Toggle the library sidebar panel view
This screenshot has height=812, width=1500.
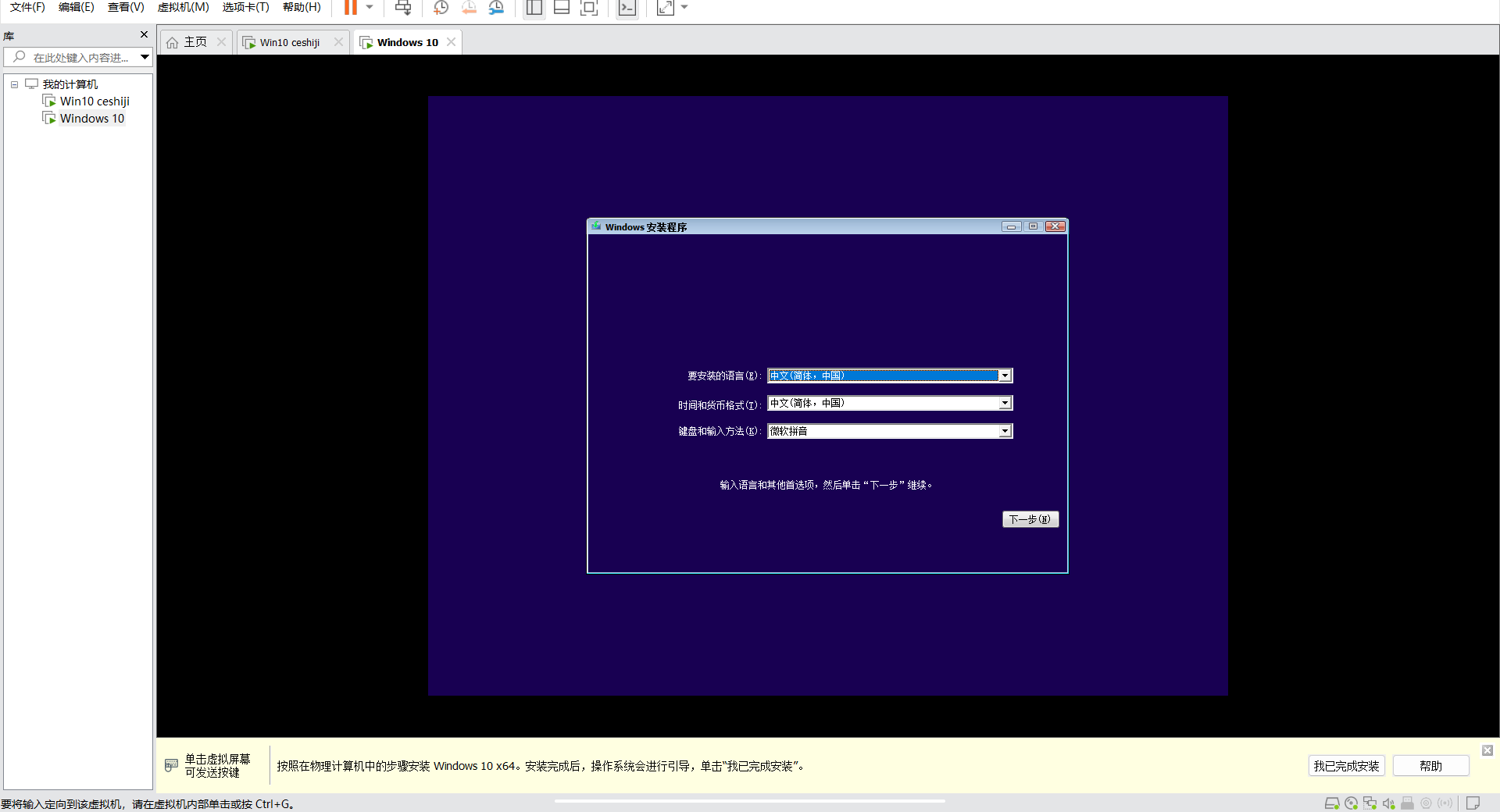click(x=534, y=8)
